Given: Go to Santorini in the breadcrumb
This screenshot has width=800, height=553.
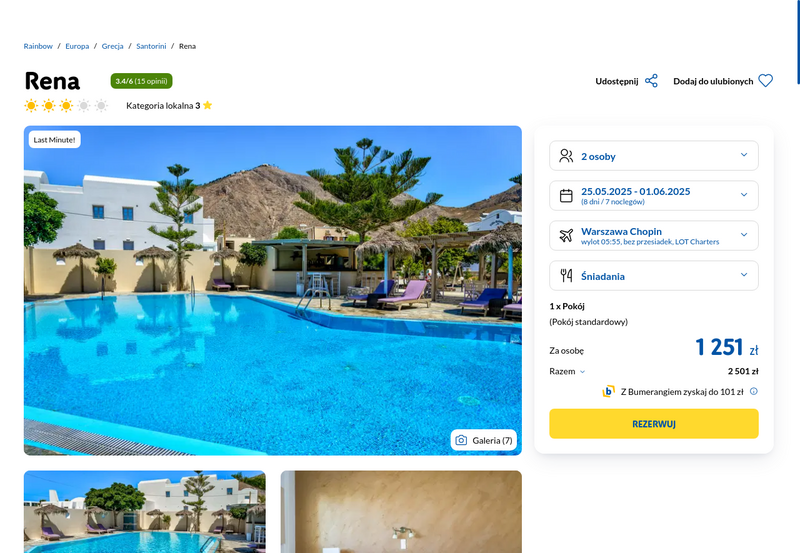Looking at the screenshot, I should [x=151, y=46].
